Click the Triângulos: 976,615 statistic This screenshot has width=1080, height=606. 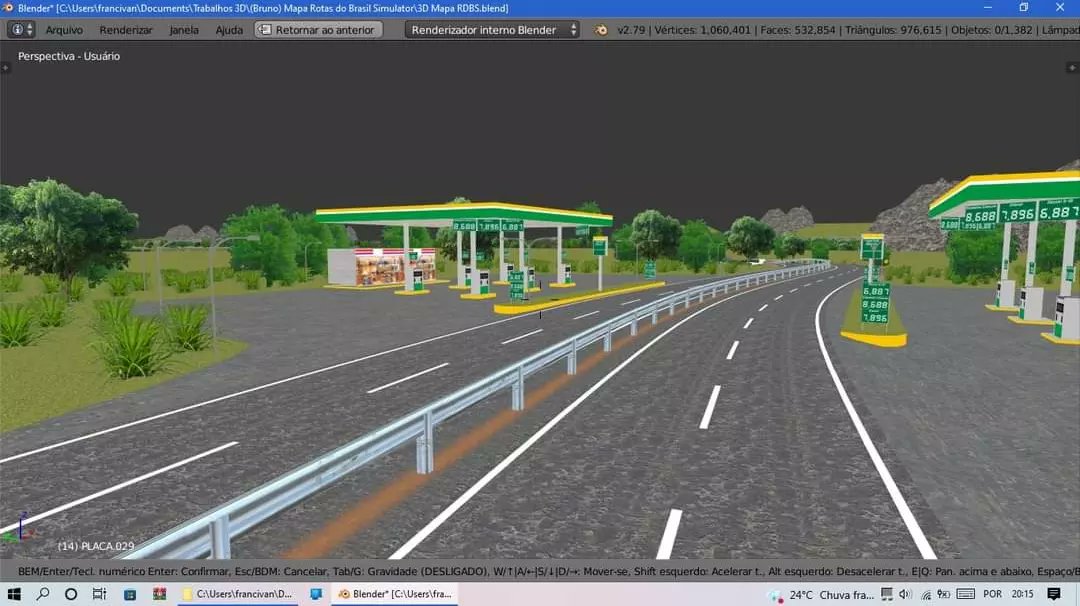(x=893, y=30)
